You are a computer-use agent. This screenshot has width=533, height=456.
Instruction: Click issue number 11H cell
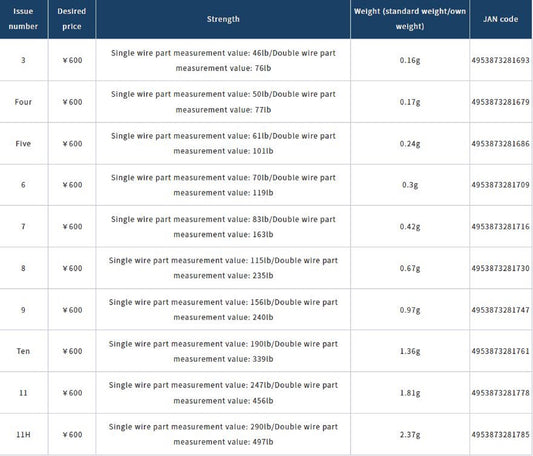point(23,434)
